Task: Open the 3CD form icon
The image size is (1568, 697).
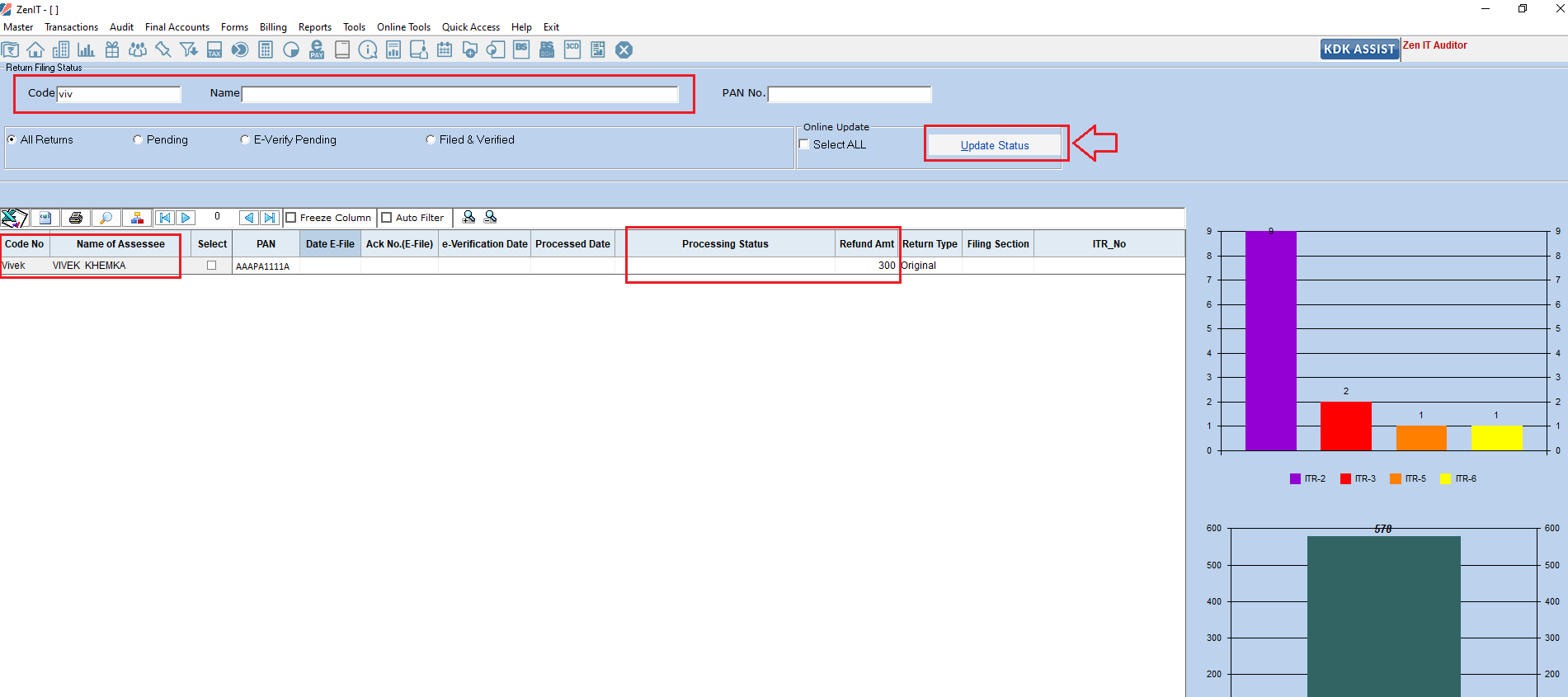Action: [x=572, y=50]
